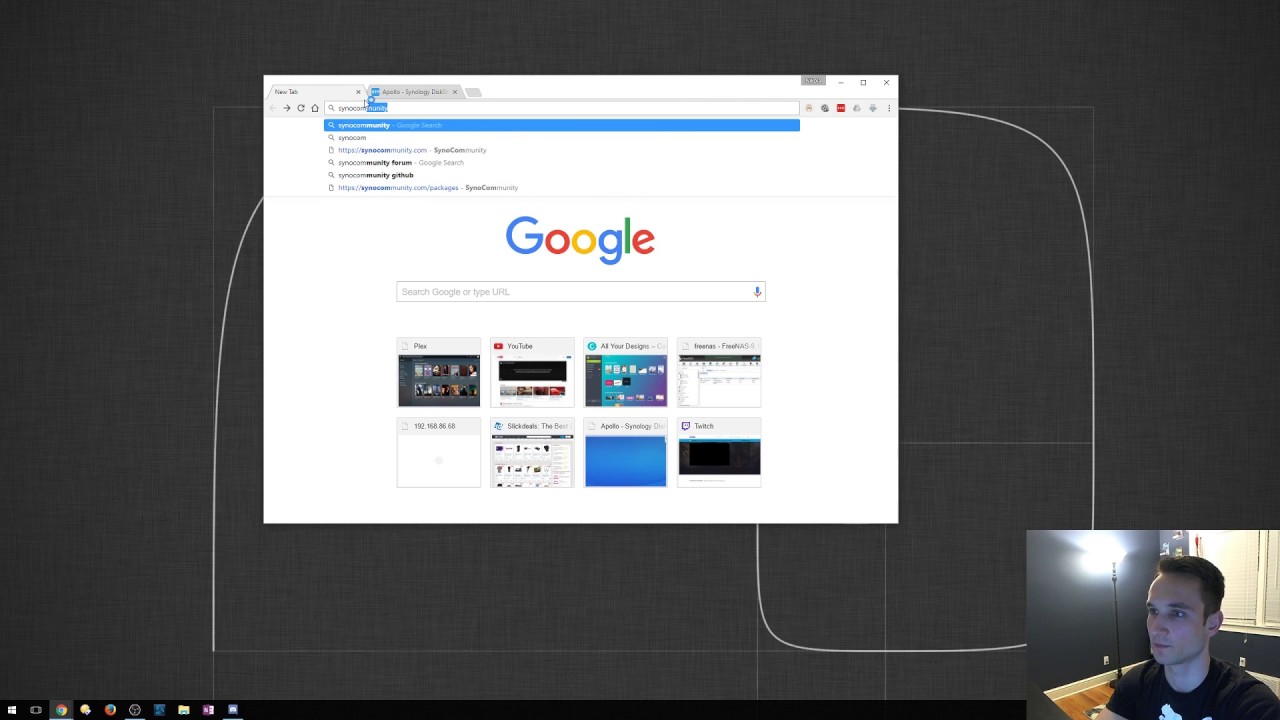
Task: Click the red extension icon in toolbar
Action: 840,108
